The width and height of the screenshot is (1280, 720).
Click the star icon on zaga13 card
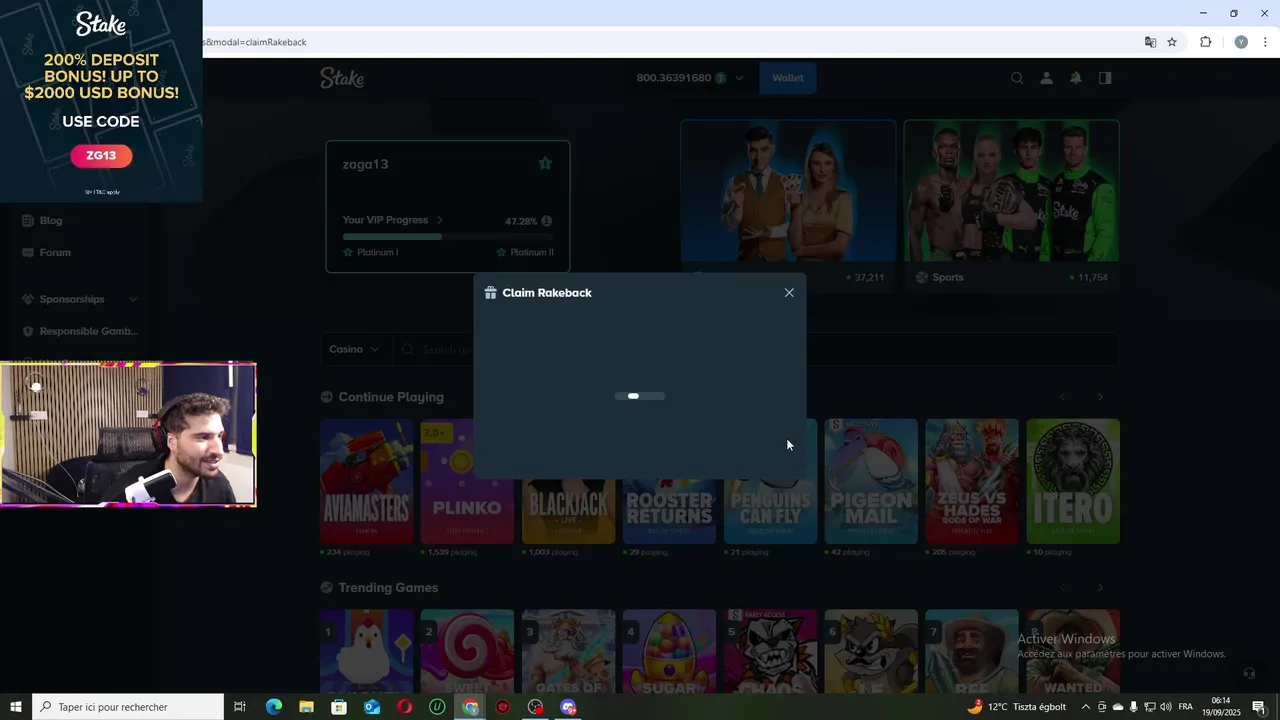(x=545, y=163)
